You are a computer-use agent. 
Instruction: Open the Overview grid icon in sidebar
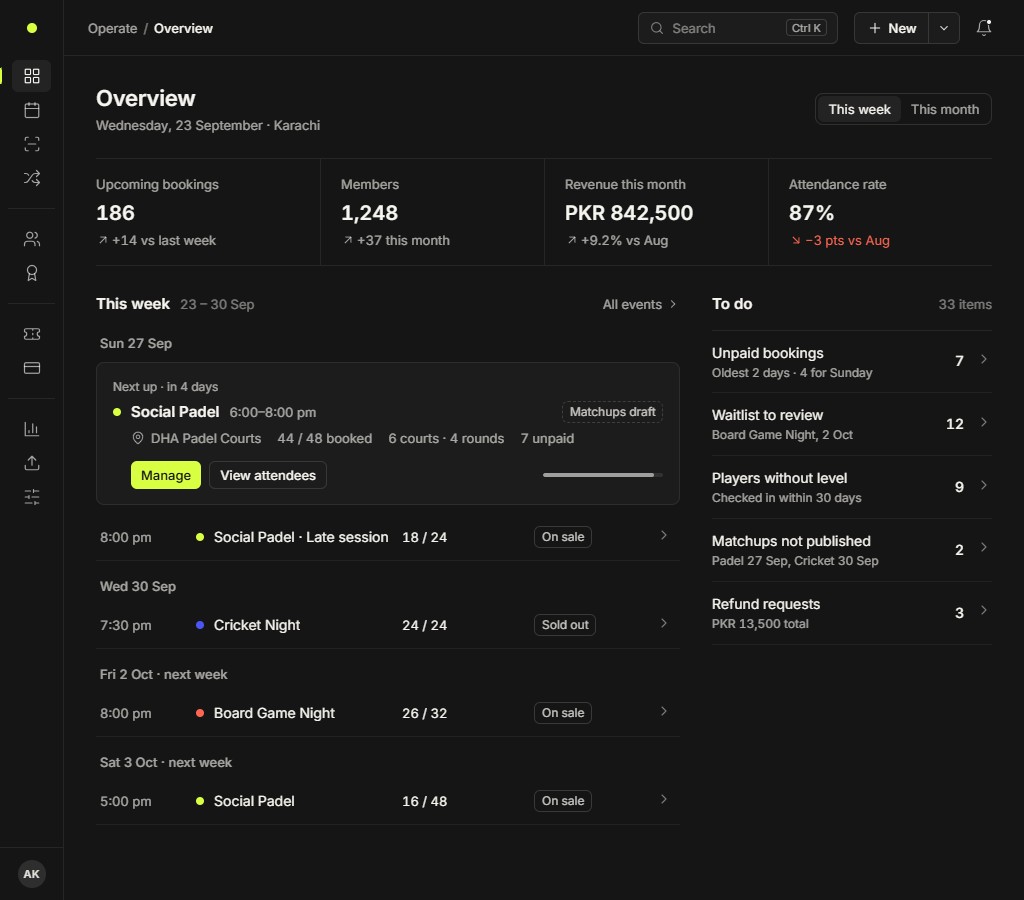click(x=31, y=76)
